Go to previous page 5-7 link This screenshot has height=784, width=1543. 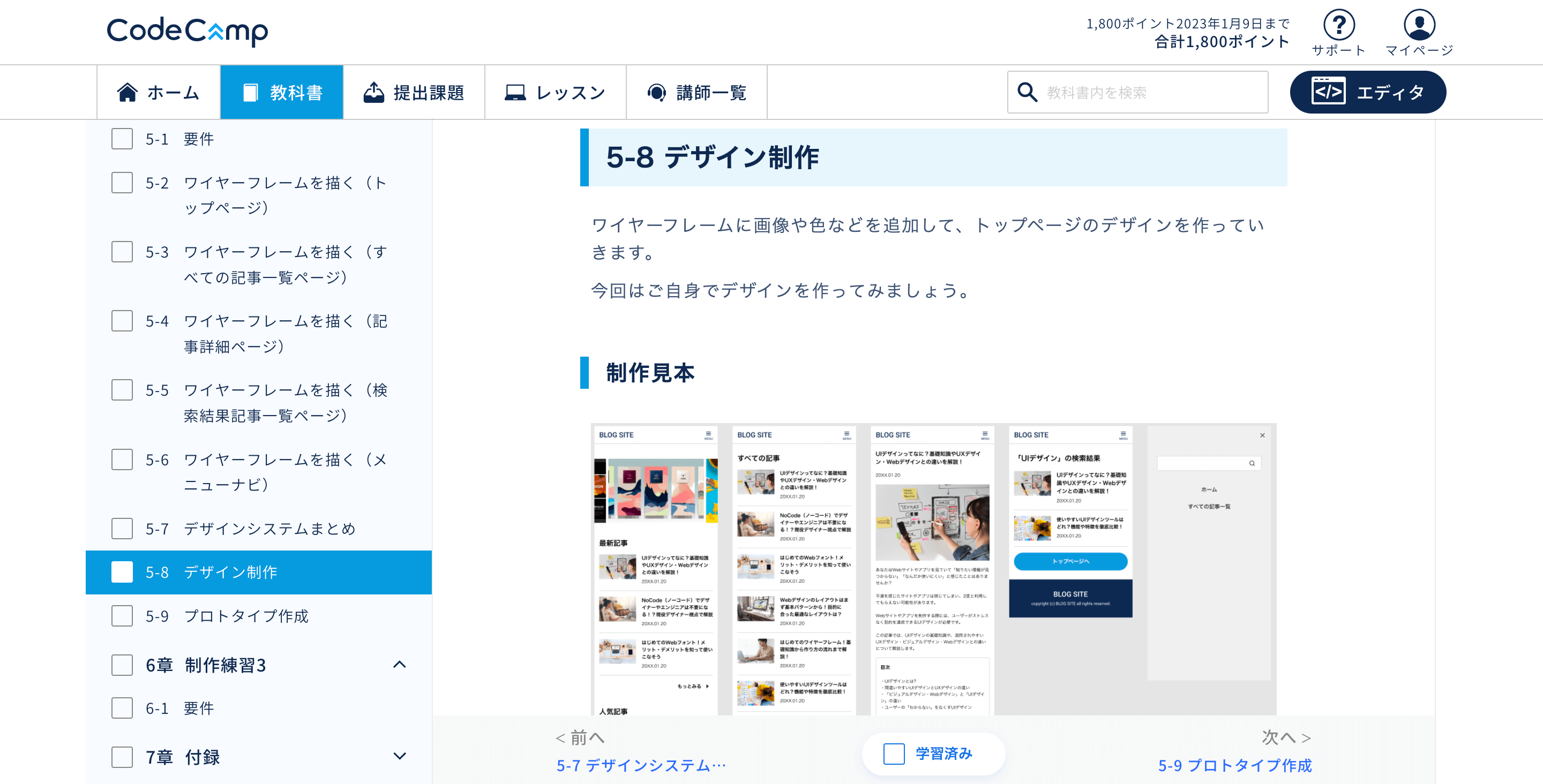(641, 765)
